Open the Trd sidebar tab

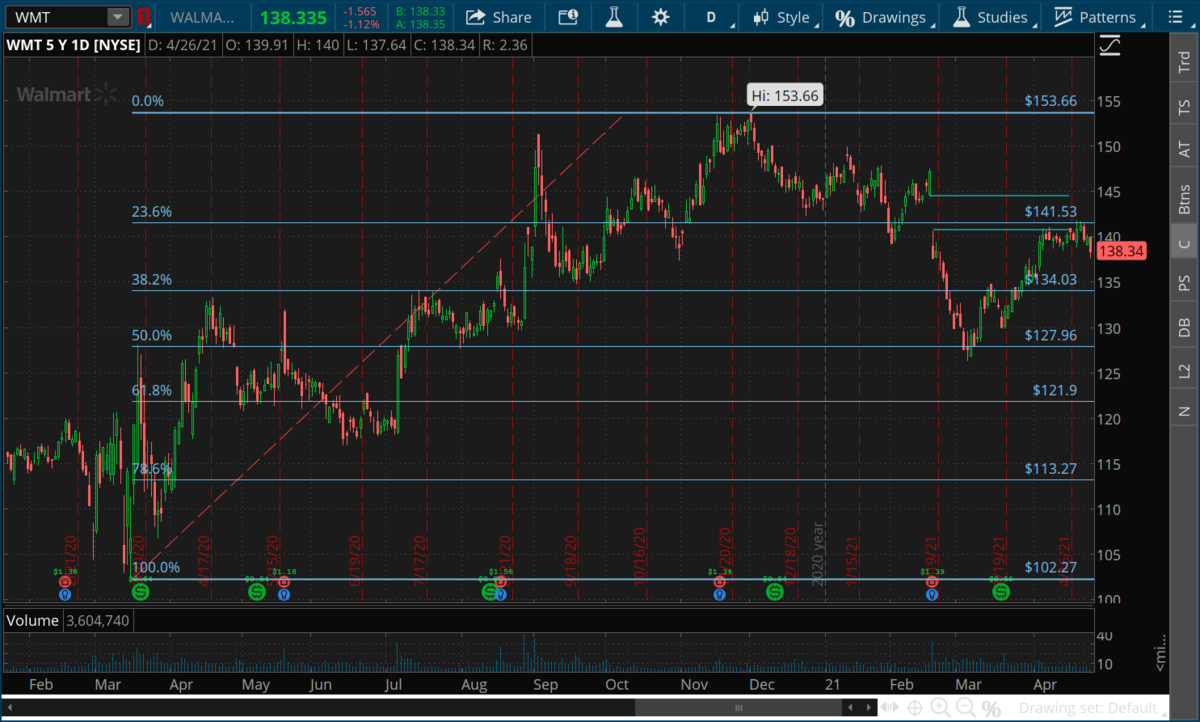point(1184,61)
